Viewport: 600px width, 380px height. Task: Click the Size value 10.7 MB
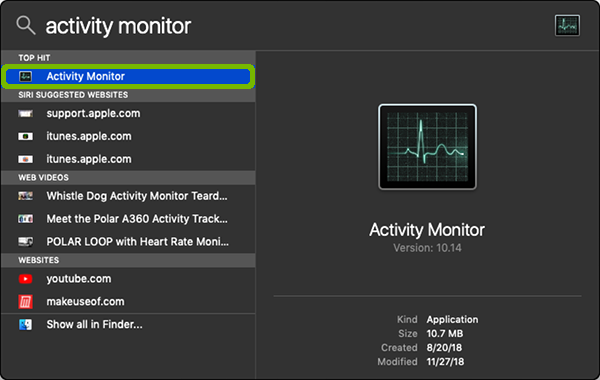445,334
